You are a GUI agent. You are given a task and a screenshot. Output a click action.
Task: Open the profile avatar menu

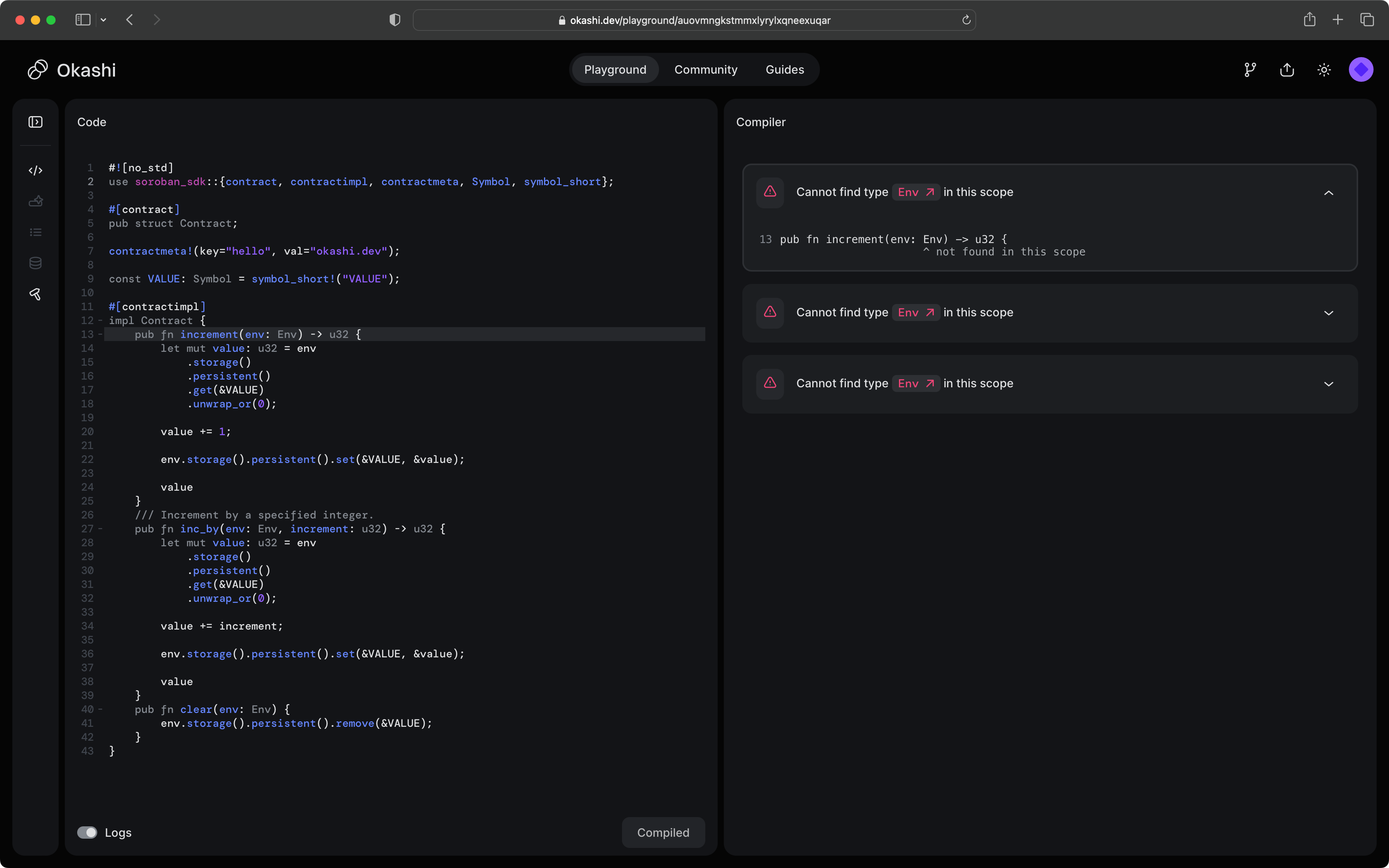coord(1361,69)
